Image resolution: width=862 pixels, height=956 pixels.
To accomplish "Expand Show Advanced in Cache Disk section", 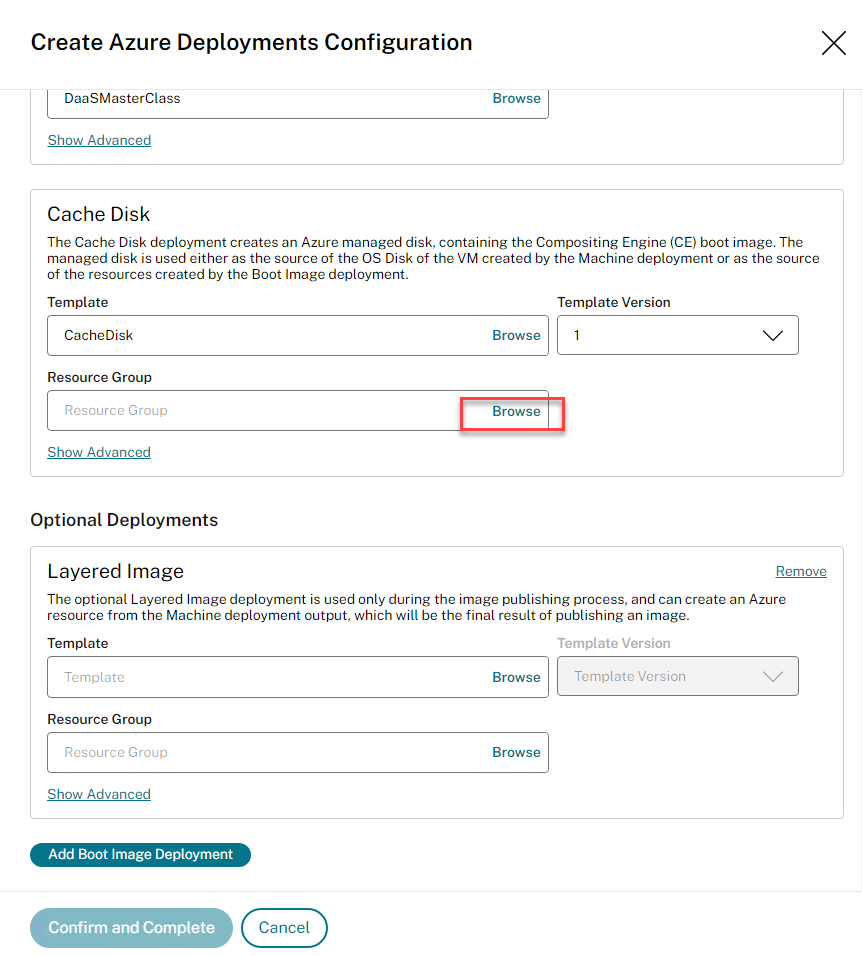I will (x=99, y=452).
